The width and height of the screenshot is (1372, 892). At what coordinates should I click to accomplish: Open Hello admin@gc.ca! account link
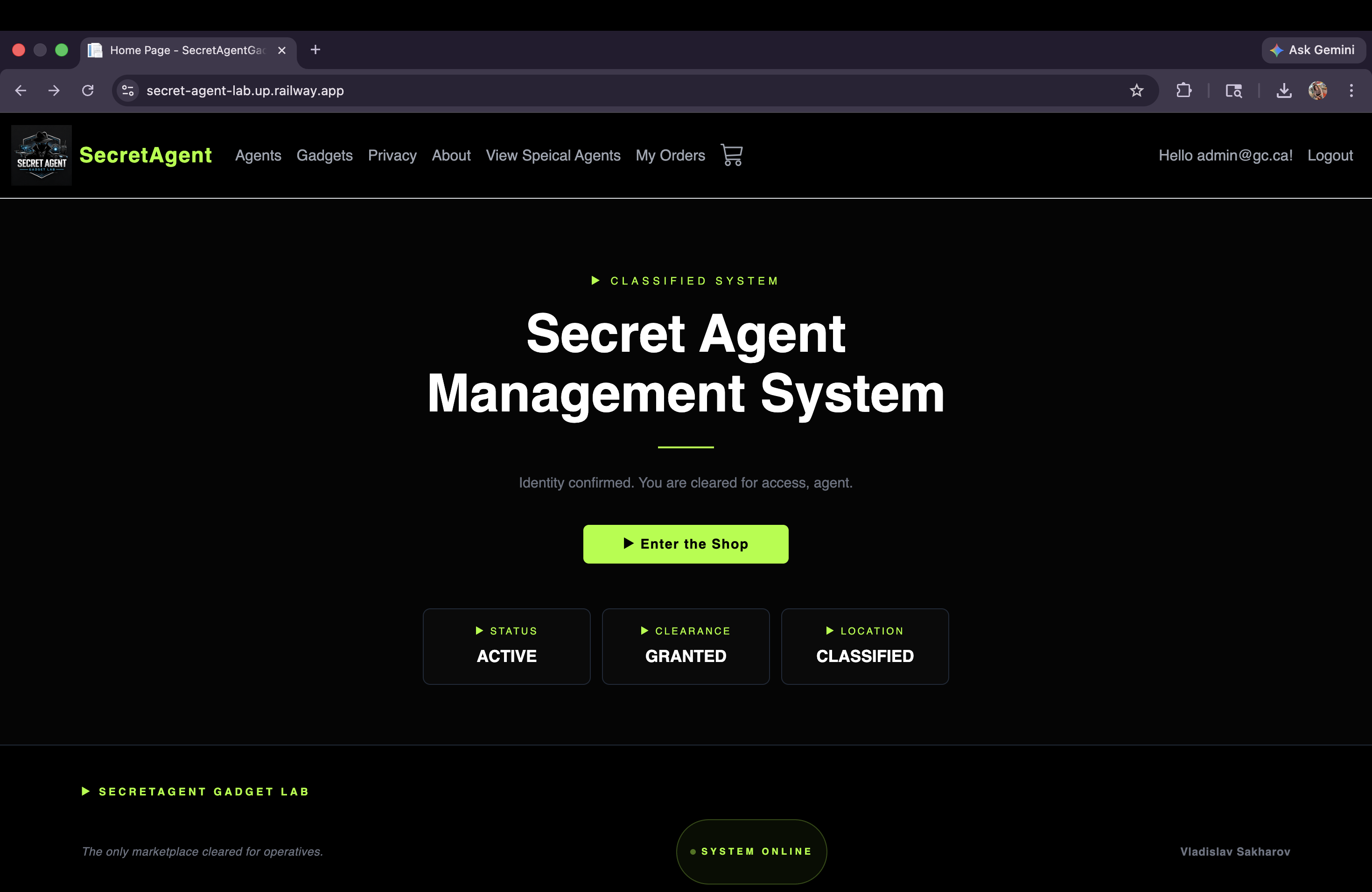[x=1225, y=155]
